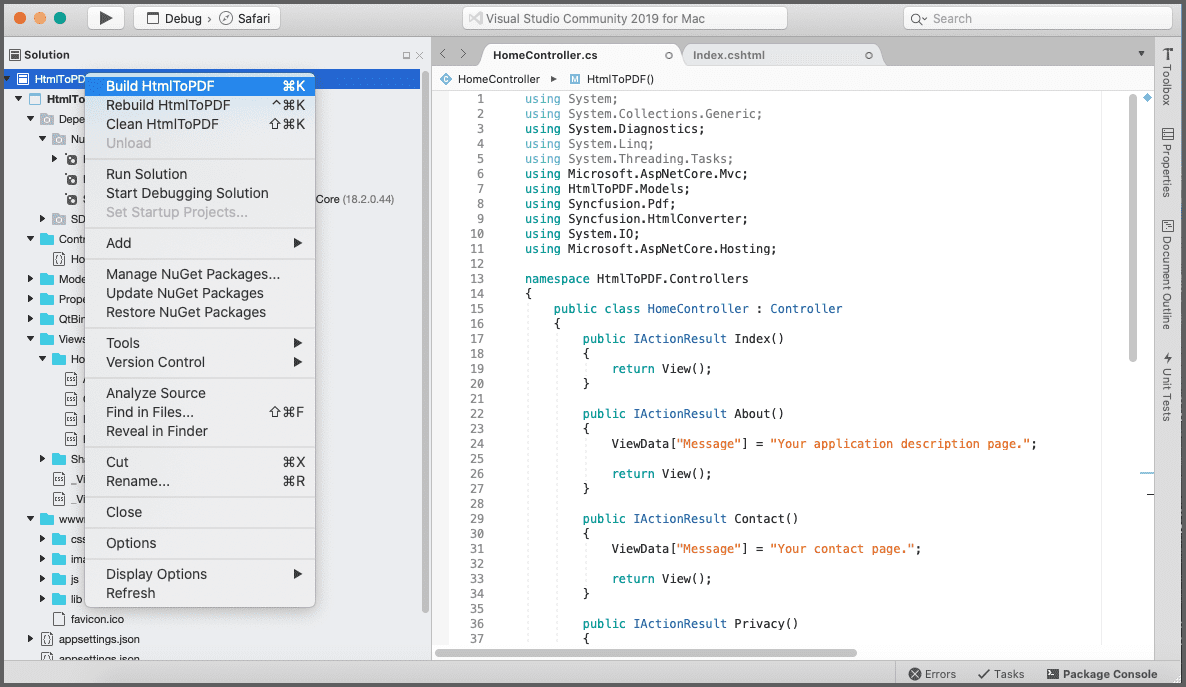This screenshot has width=1186, height=687.
Task: Close the Index.cshtml tab circle
Action: pyautogui.click(x=869, y=55)
